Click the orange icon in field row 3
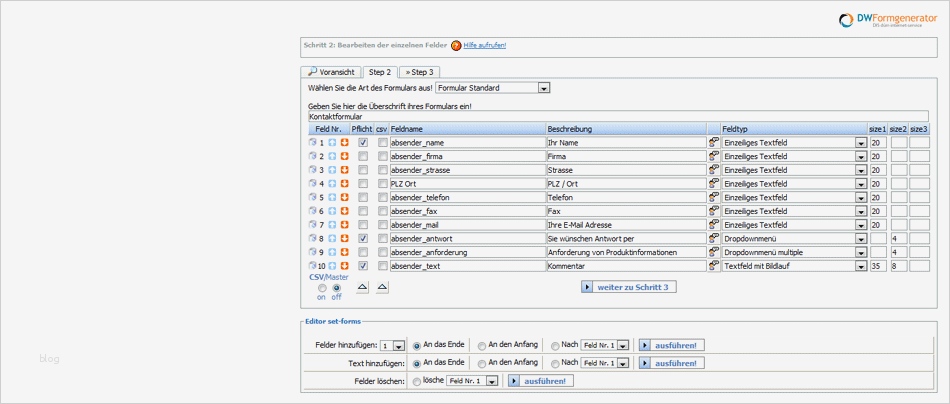The width and height of the screenshot is (950, 404). (344, 171)
